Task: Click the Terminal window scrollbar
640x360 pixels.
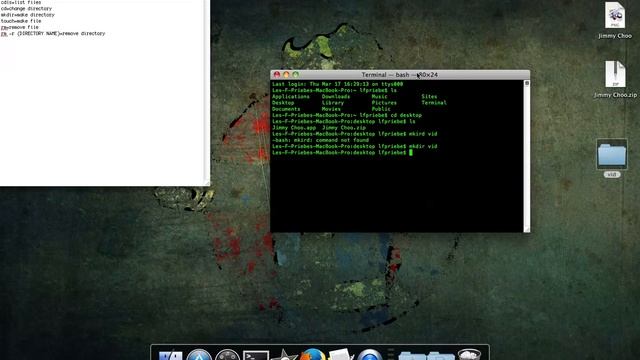Action: click(527, 155)
